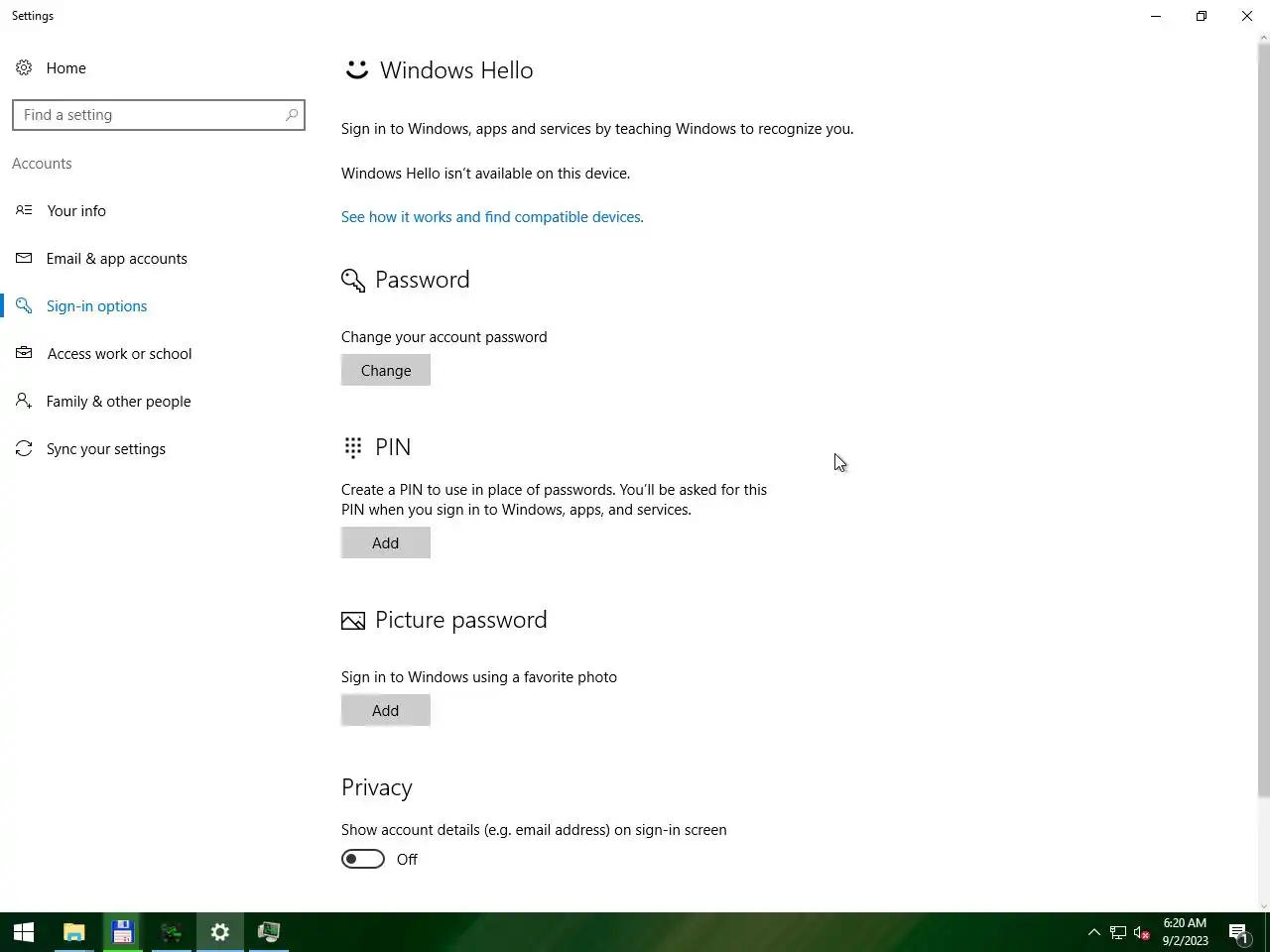Click the Show desktop strip at taskbar end
This screenshot has width=1270, height=952.
tap(1267, 932)
